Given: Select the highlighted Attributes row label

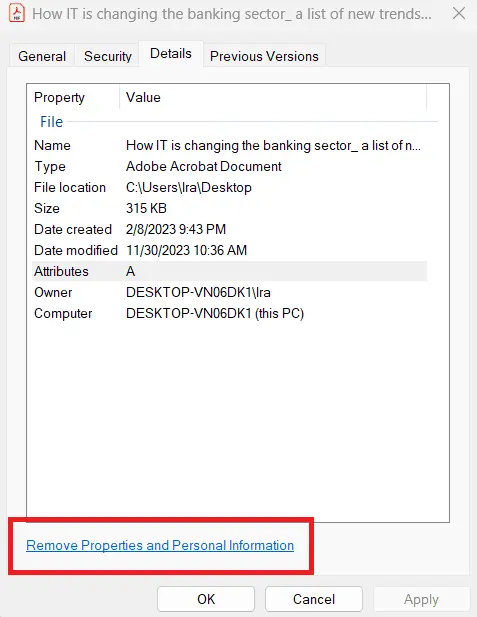Looking at the screenshot, I should (x=61, y=272).
